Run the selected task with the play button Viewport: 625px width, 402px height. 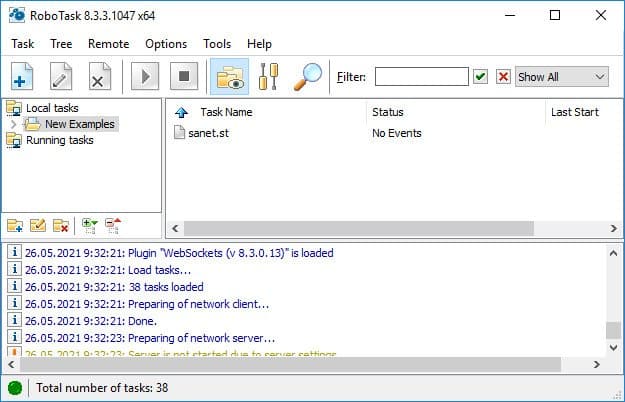[145, 77]
